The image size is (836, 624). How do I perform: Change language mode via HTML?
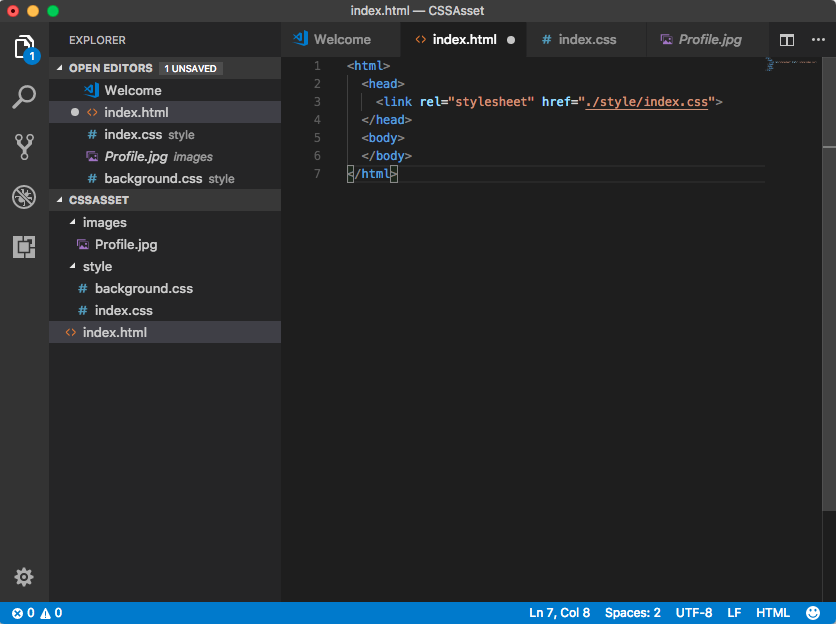point(773,613)
